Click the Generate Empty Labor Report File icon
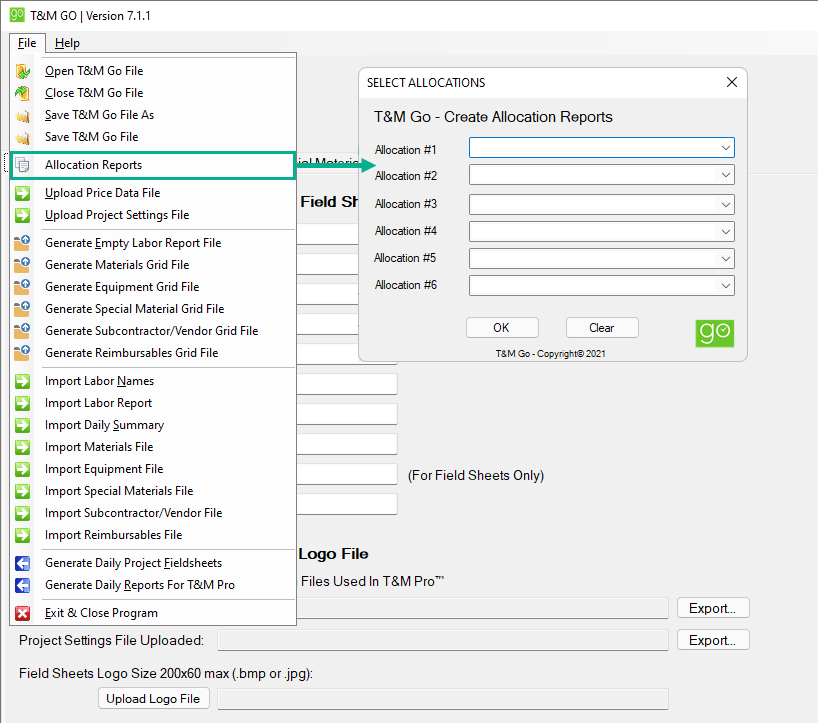The width and height of the screenshot is (818, 723). 22,243
